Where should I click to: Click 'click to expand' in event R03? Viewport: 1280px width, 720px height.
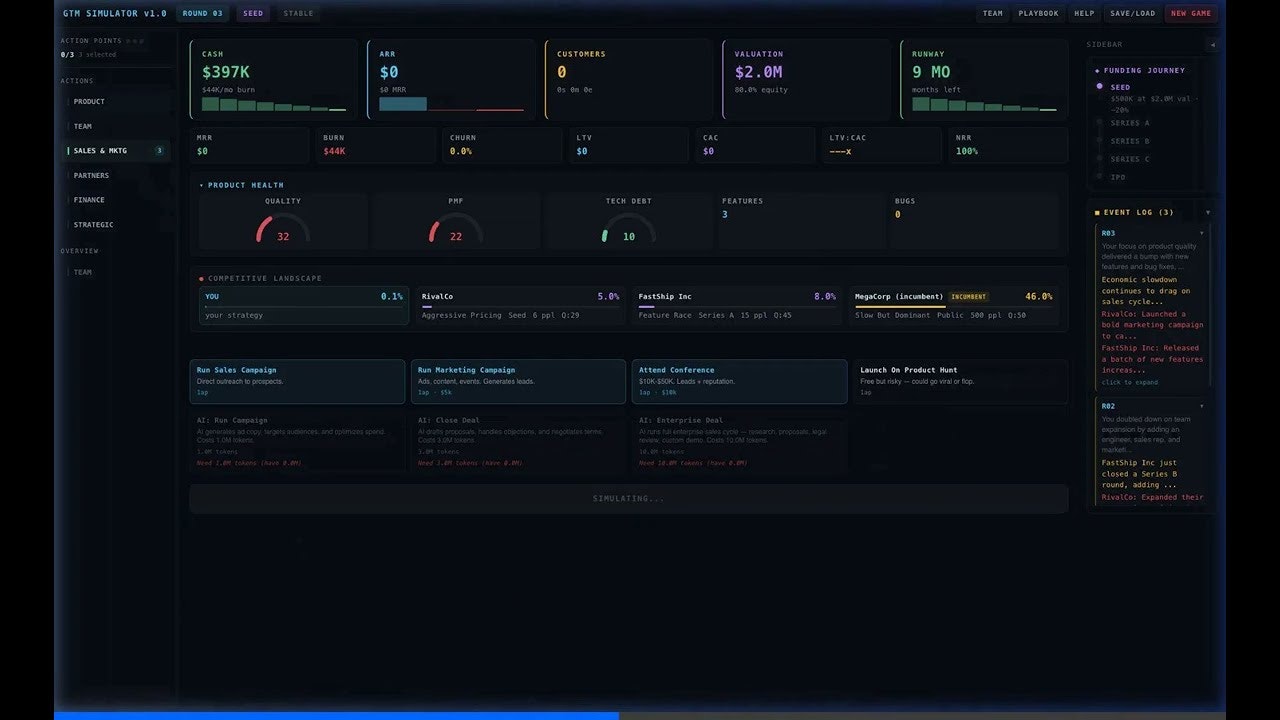(1130, 382)
